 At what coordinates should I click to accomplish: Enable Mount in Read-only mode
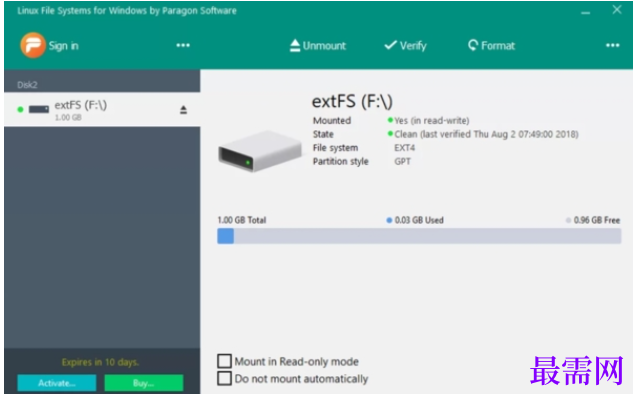pyautogui.click(x=224, y=361)
